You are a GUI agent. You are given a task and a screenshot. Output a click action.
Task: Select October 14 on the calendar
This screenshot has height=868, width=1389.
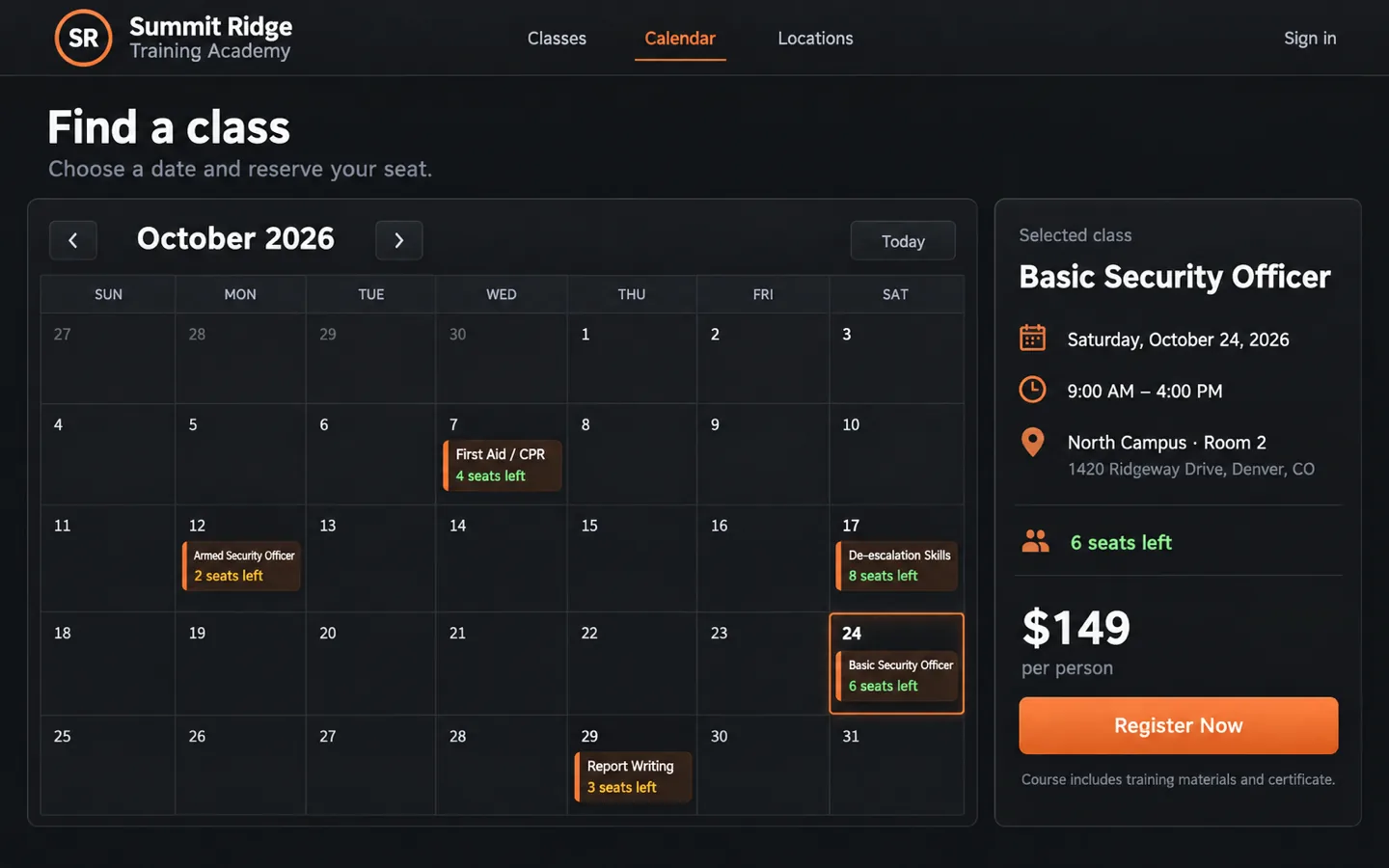coord(502,558)
